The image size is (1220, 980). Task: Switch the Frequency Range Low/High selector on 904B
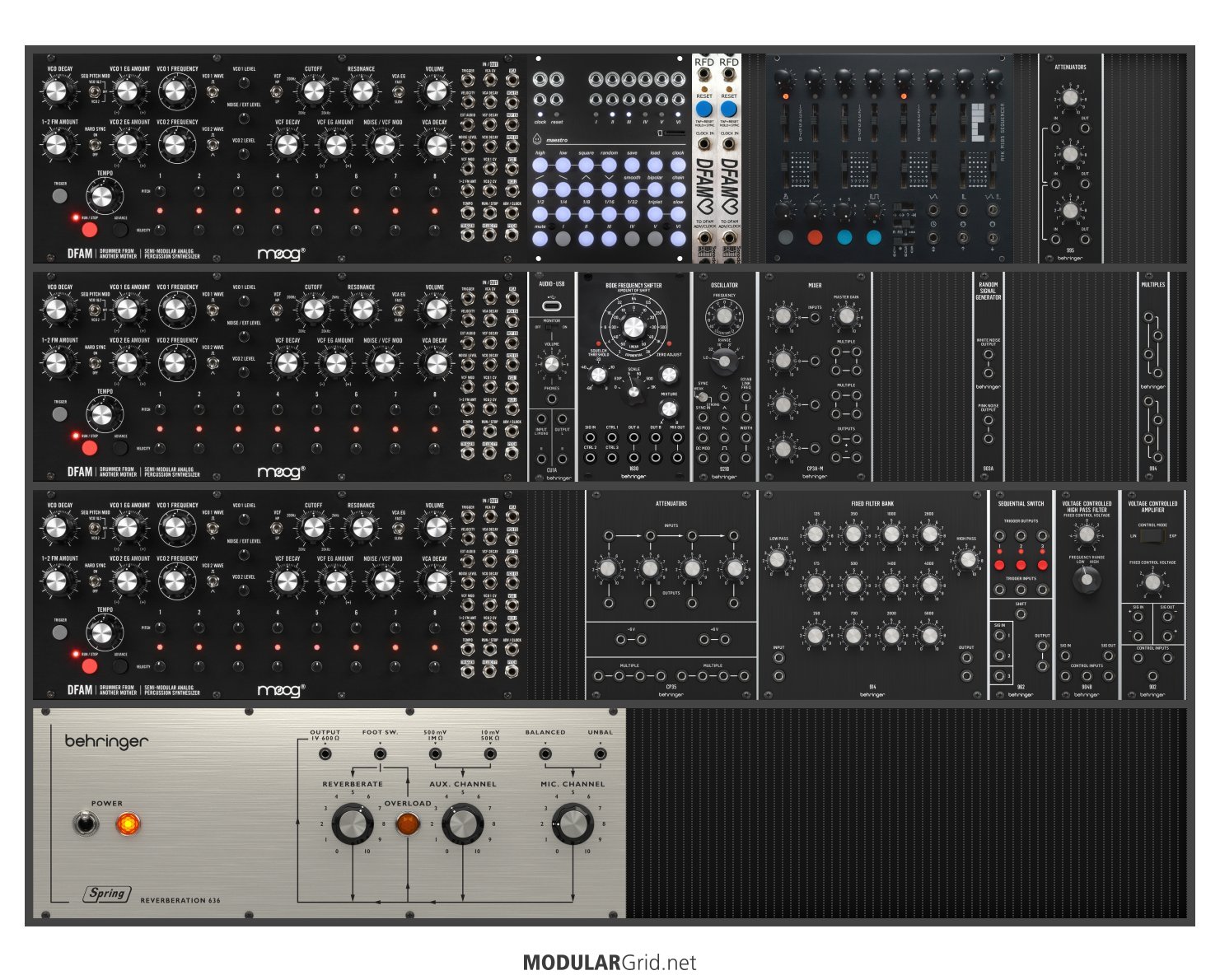1087,580
